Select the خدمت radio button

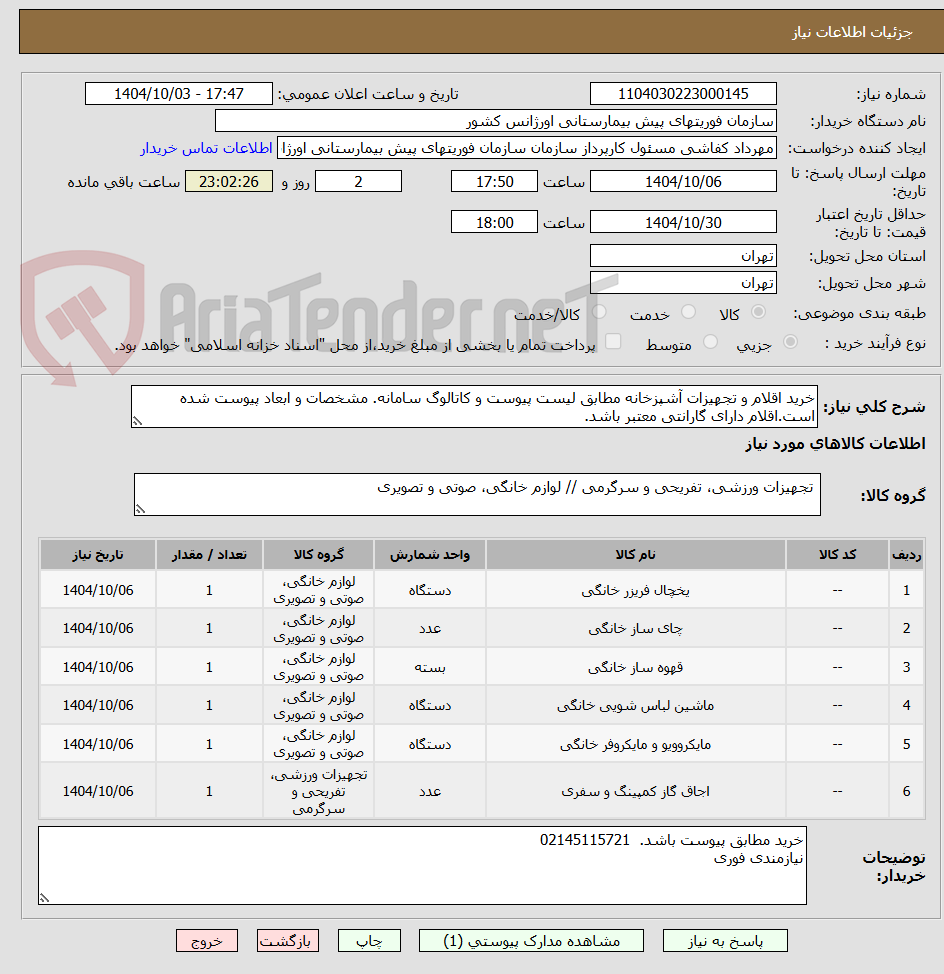[x=689, y=312]
